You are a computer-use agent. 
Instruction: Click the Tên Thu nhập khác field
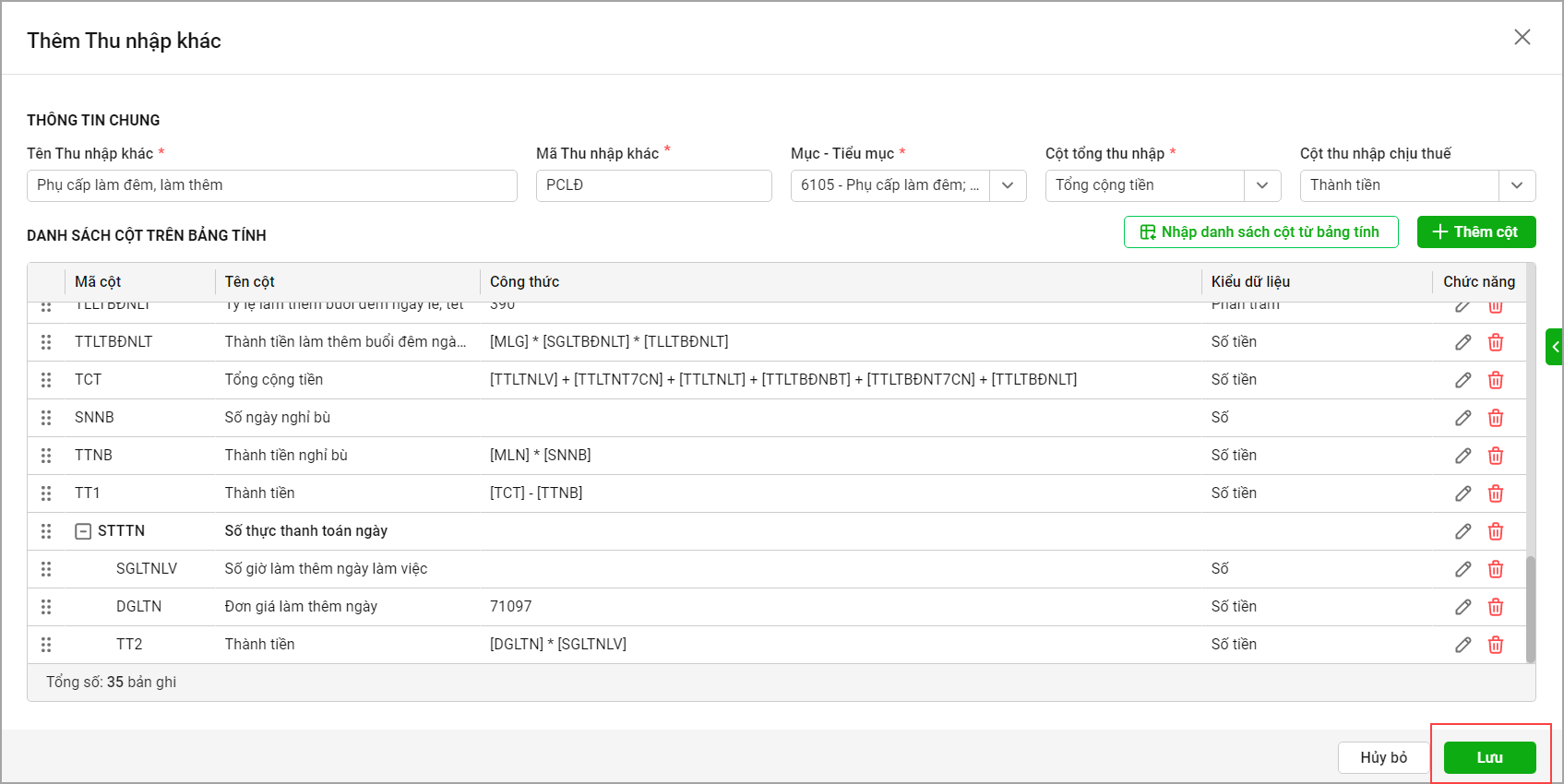coord(271,185)
